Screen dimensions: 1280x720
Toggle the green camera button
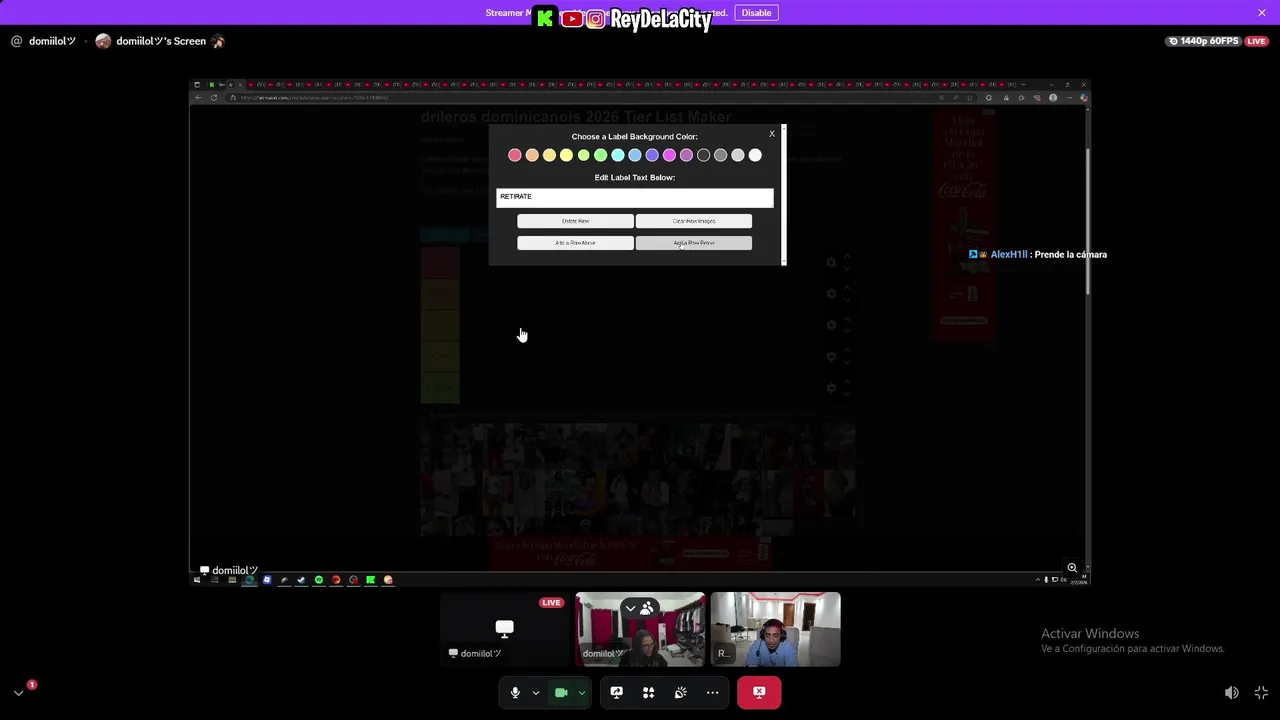point(561,692)
